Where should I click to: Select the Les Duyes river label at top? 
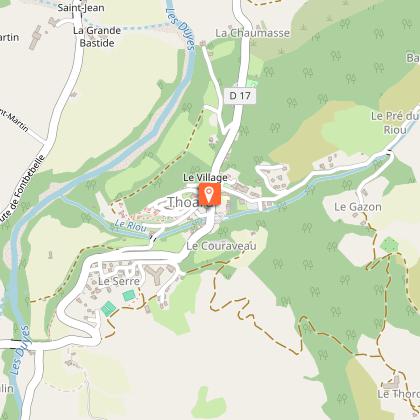[180, 28]
